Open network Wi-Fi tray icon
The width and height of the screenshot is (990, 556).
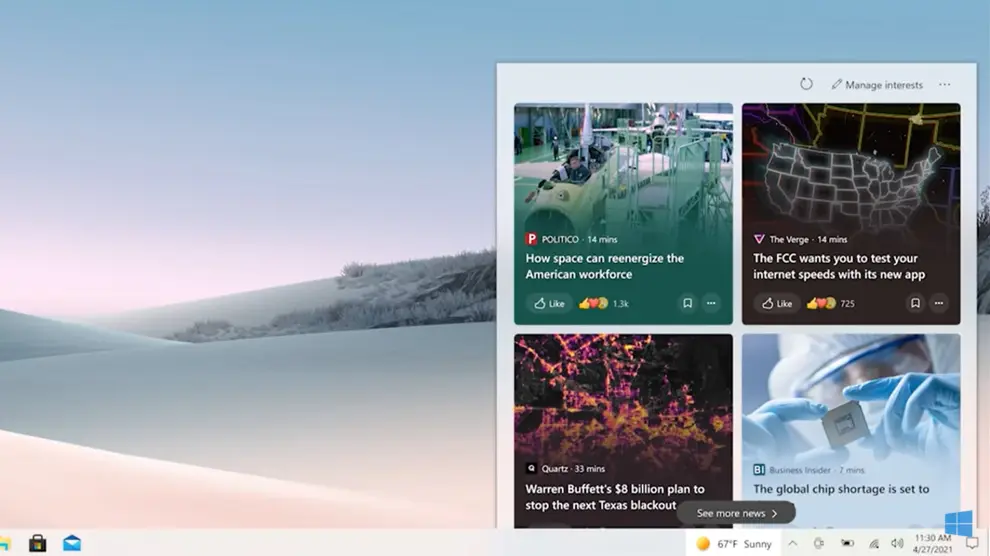click(x=873, y=543)
